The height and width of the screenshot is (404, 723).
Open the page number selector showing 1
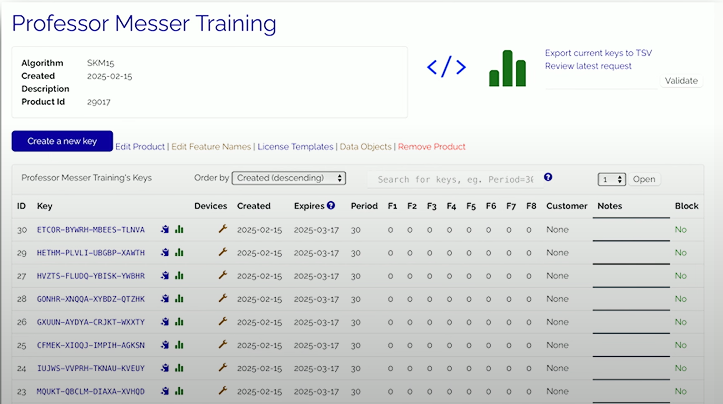pos(611,179)
